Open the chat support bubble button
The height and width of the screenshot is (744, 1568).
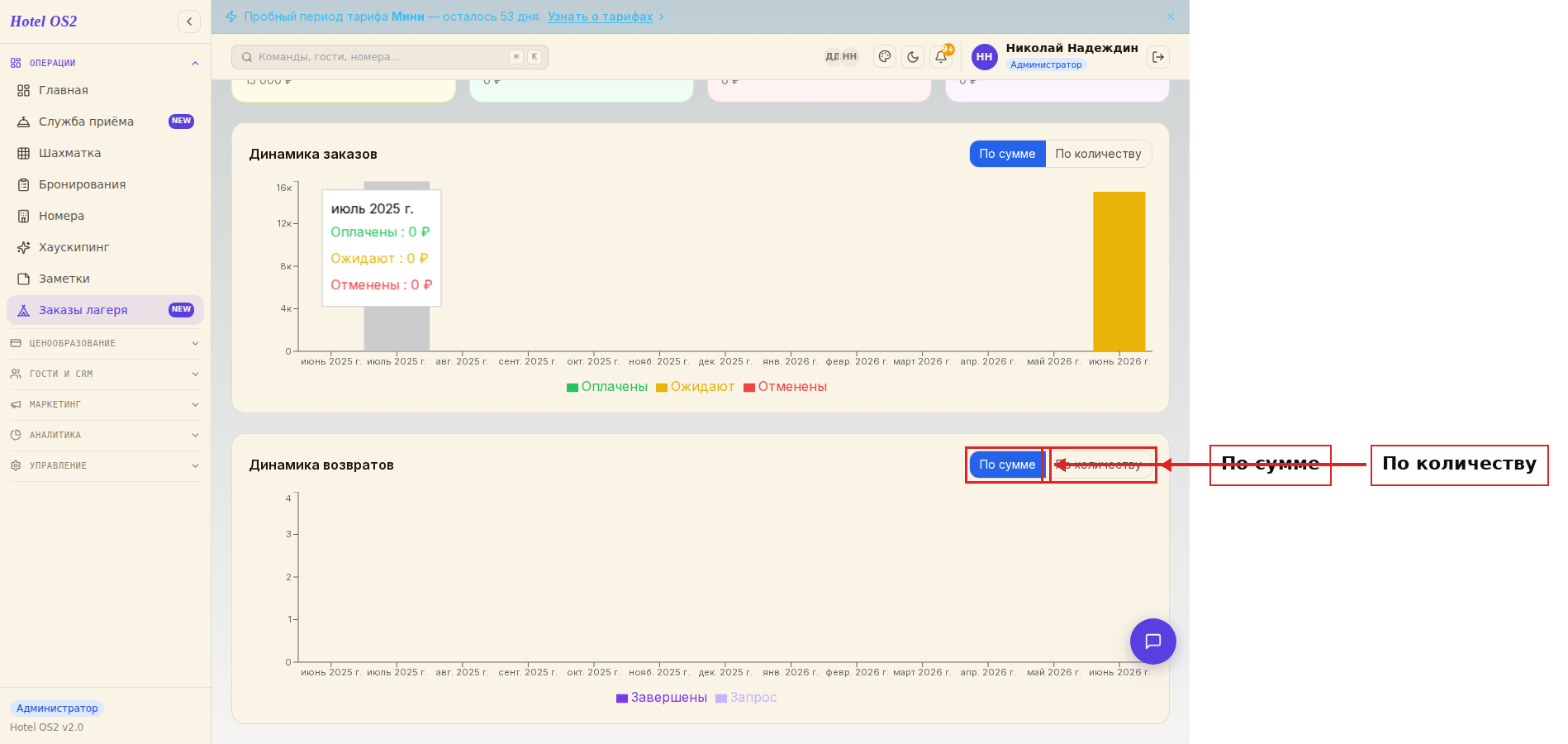click(1153, 641)
